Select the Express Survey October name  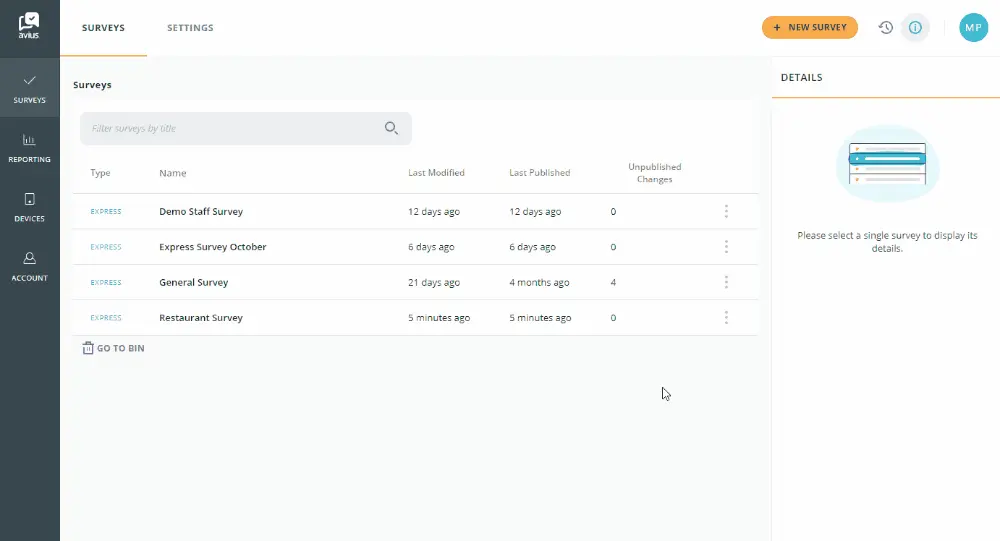(x=212, y=247)
